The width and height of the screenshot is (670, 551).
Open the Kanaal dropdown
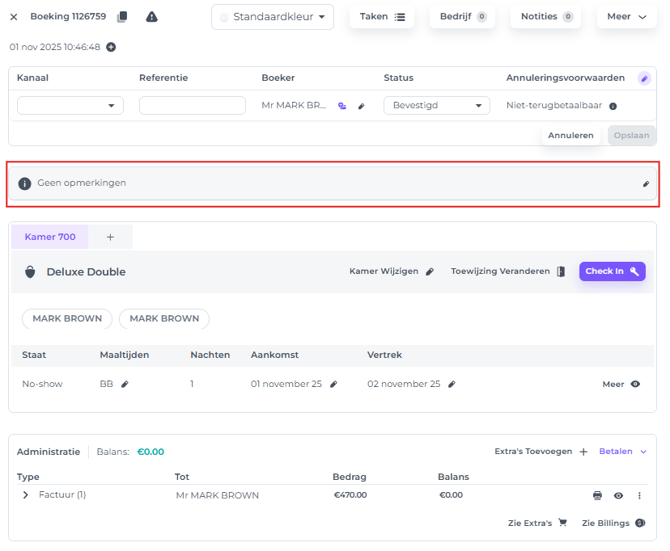coord(70,106)
